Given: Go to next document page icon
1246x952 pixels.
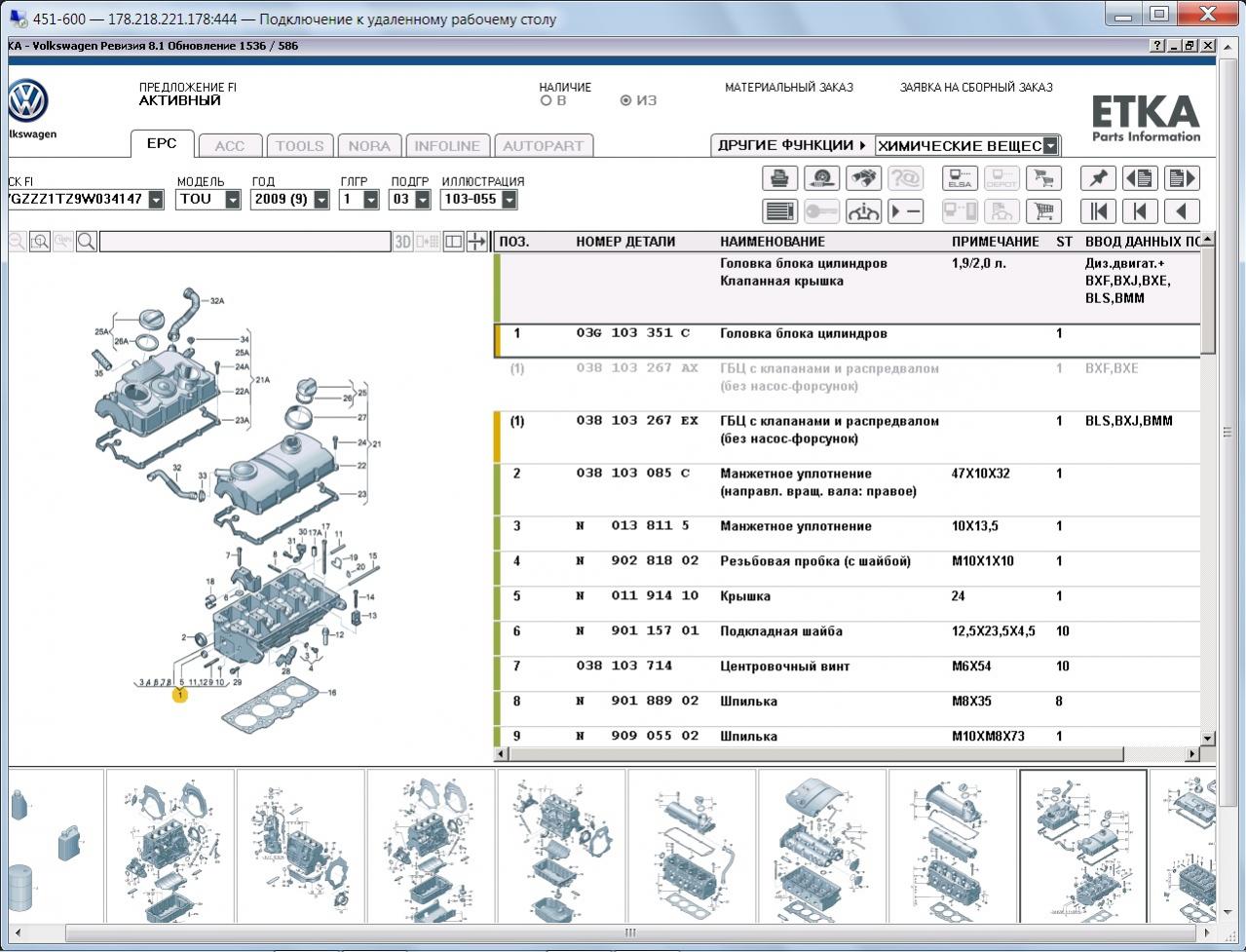Looking at the screenshot, I should coord(1182,178).
